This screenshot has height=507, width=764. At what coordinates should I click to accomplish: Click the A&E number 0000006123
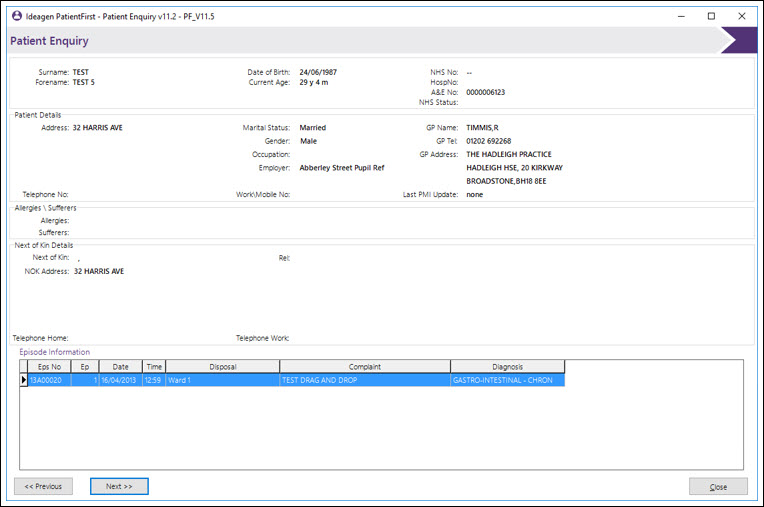485,92
